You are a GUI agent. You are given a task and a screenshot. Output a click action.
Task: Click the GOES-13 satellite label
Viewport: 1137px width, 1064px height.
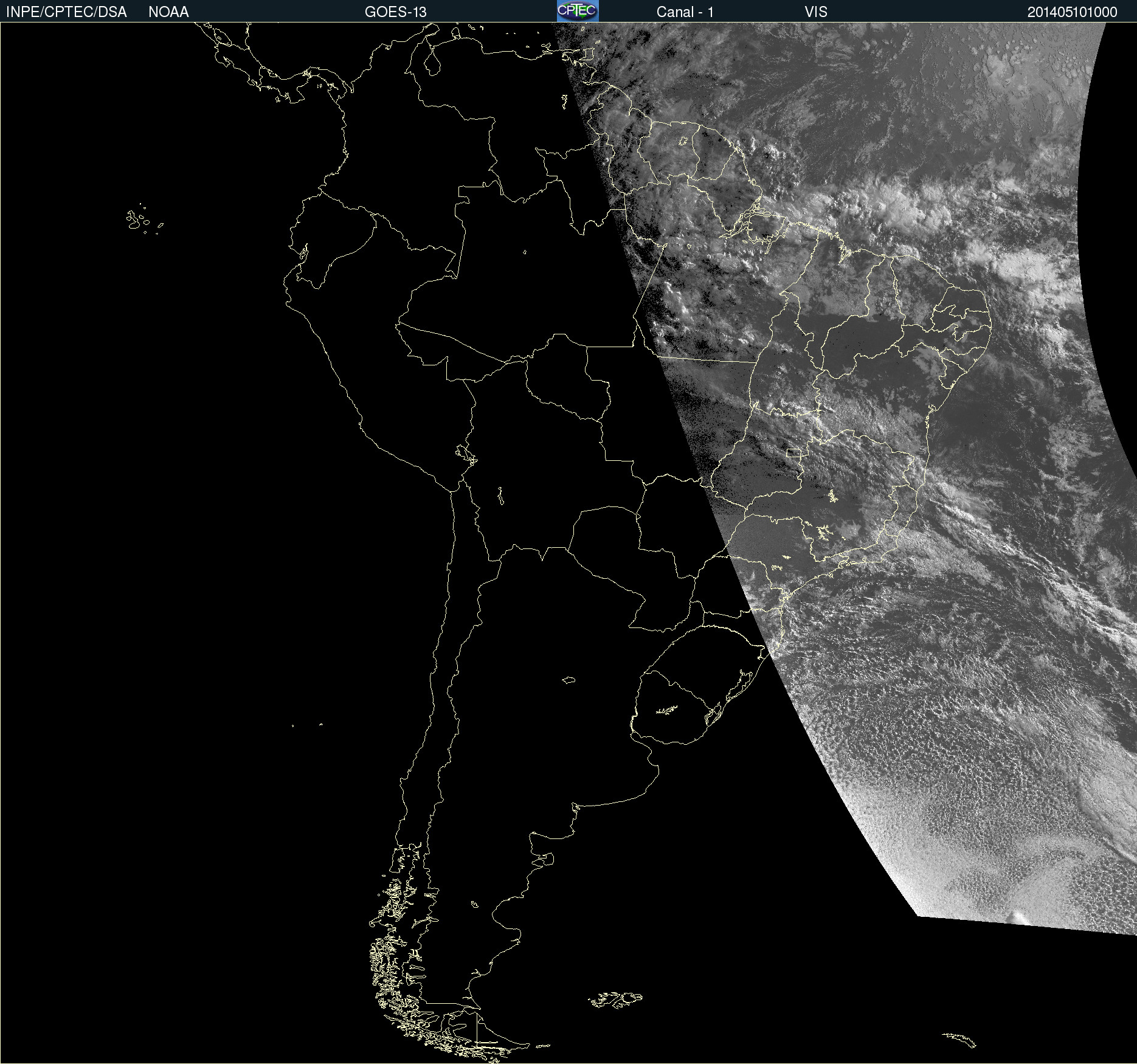(x=396, y=12)
